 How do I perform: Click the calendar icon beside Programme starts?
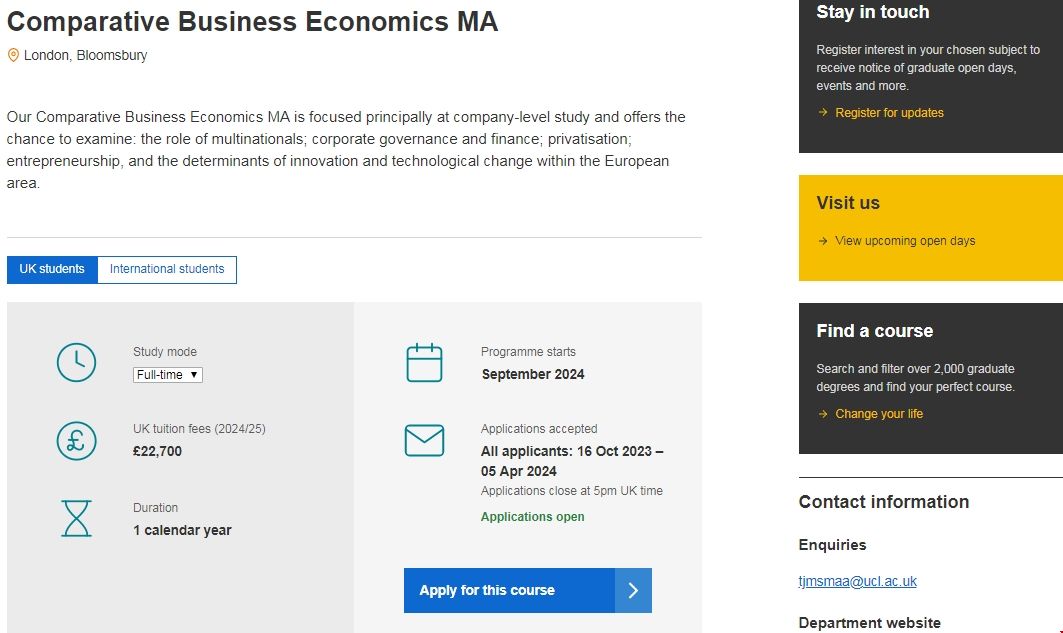[x=424, y=362]
